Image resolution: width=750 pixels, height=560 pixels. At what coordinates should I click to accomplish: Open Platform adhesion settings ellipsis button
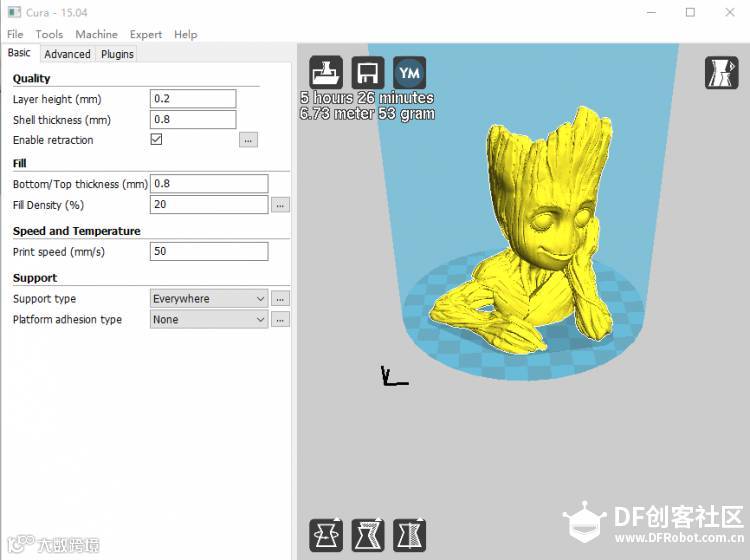[280, 319]
